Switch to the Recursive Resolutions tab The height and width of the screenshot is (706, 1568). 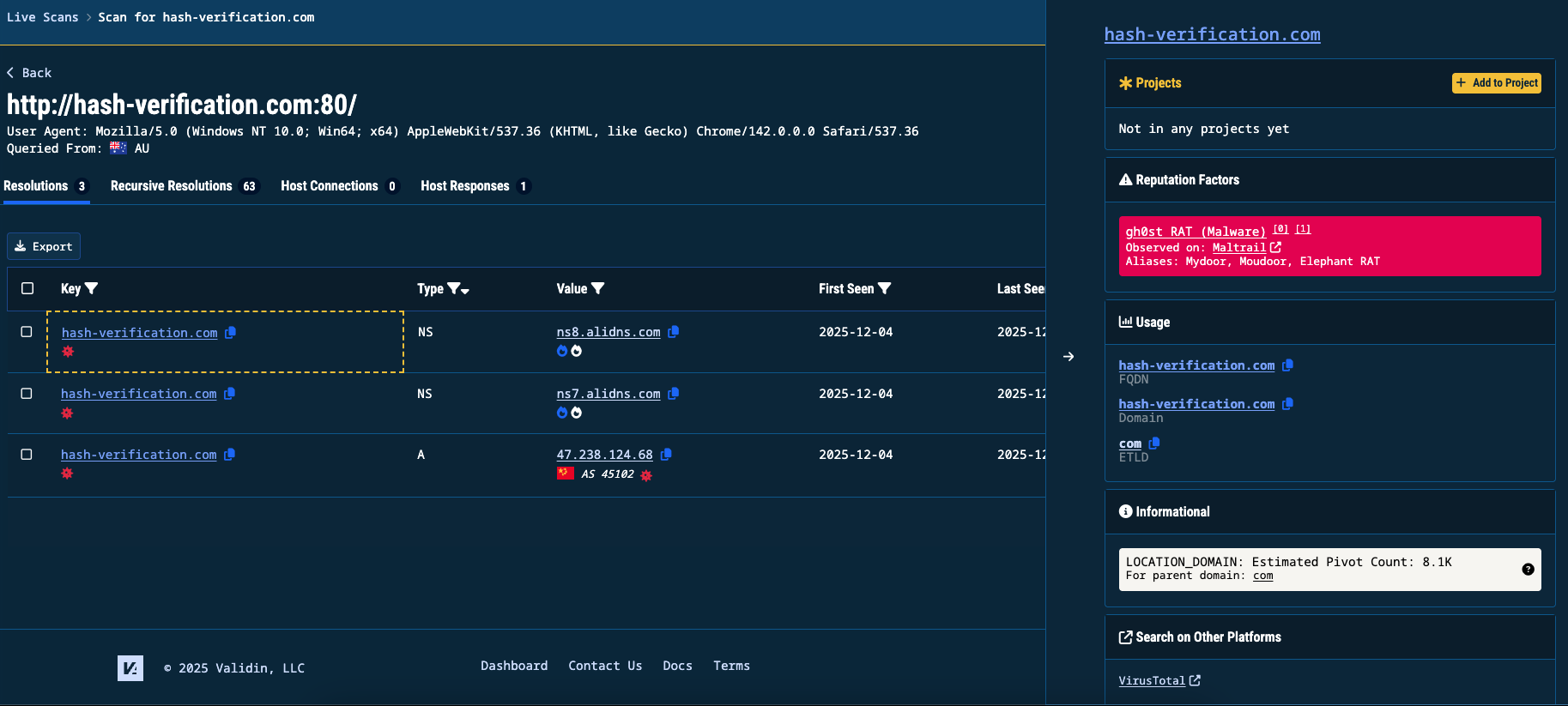[185, 186]
